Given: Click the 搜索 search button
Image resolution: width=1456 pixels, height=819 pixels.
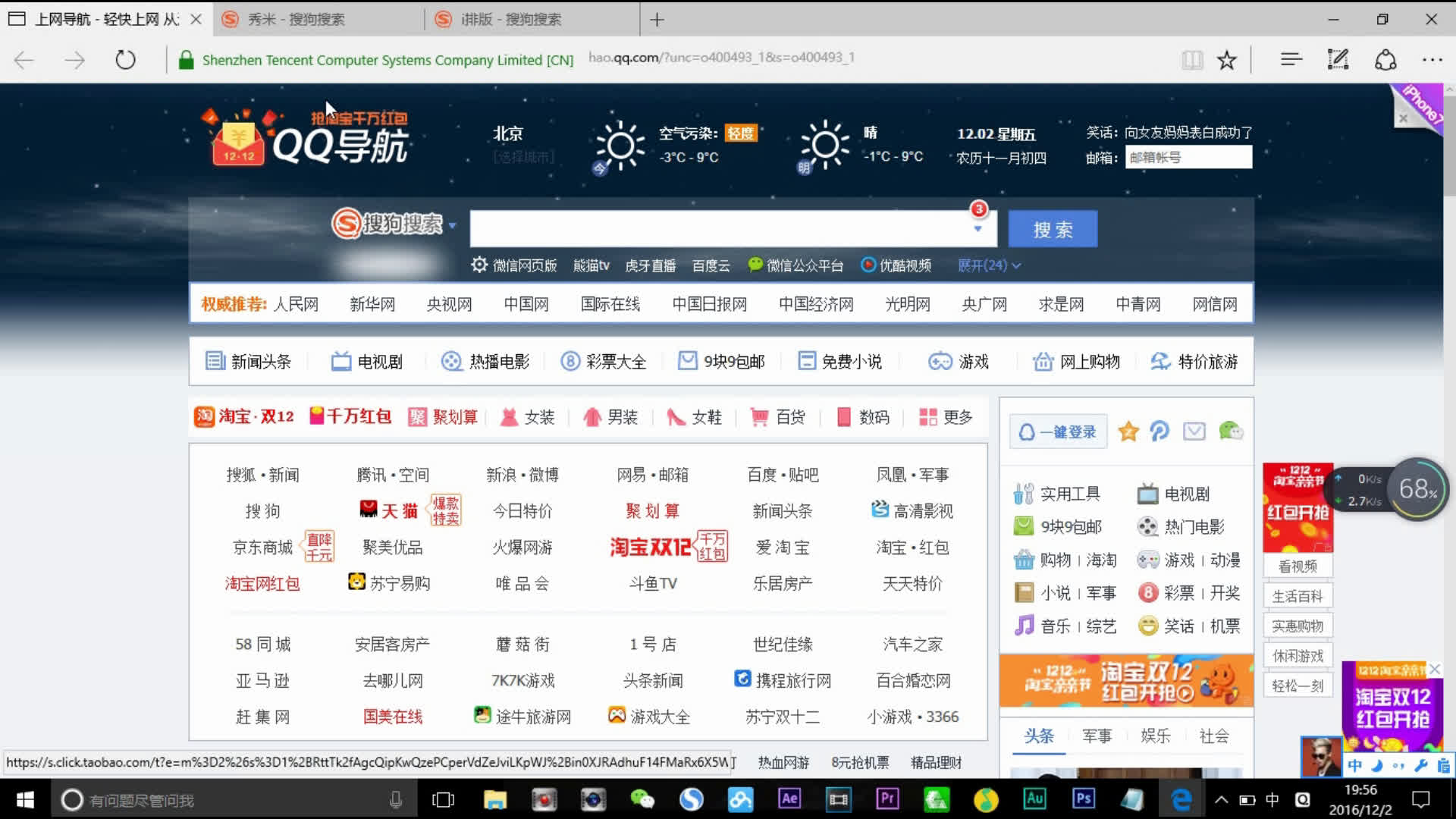Looking at the screenshot, I should 1053,229.
